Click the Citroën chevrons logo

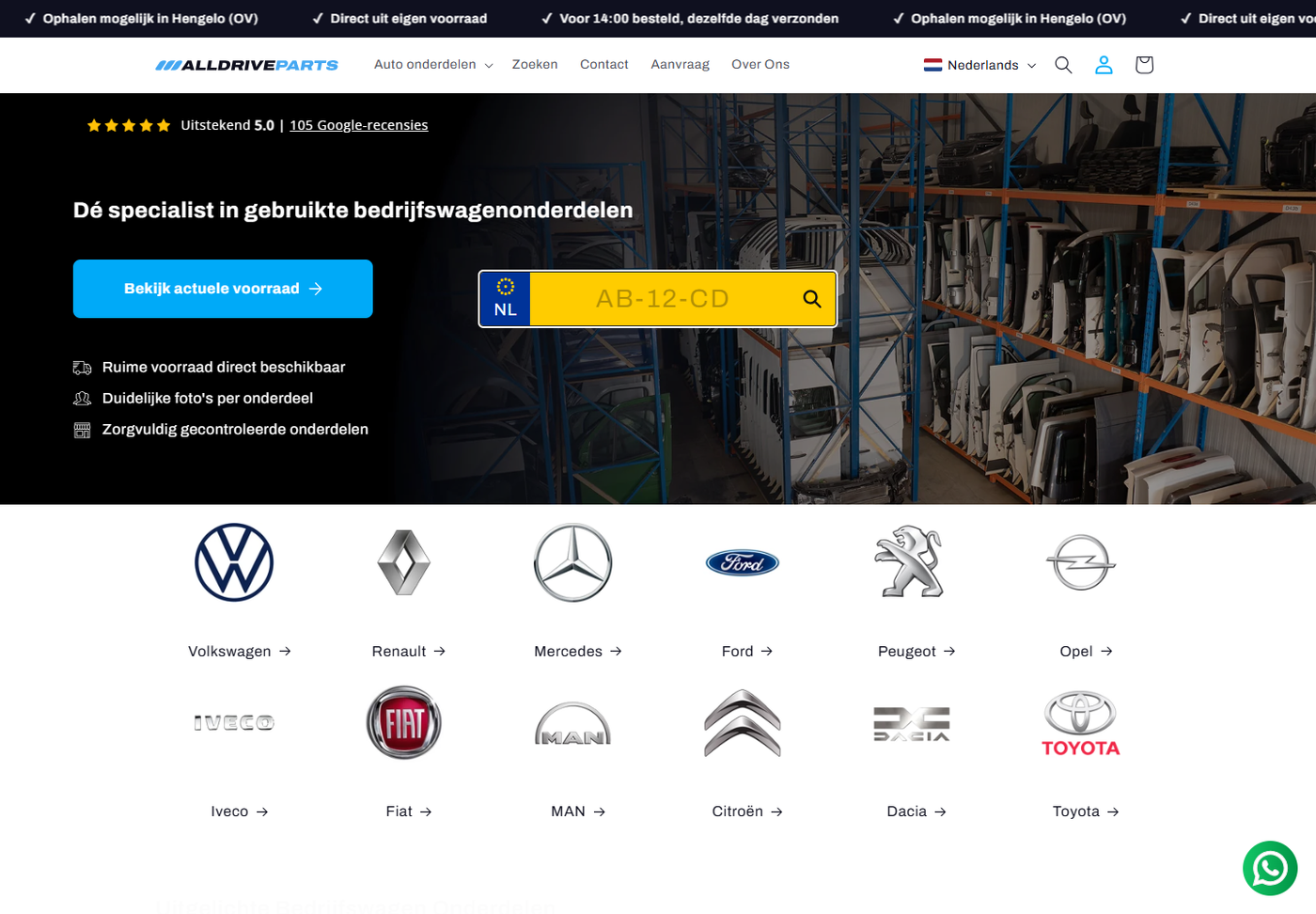point(743,722)
